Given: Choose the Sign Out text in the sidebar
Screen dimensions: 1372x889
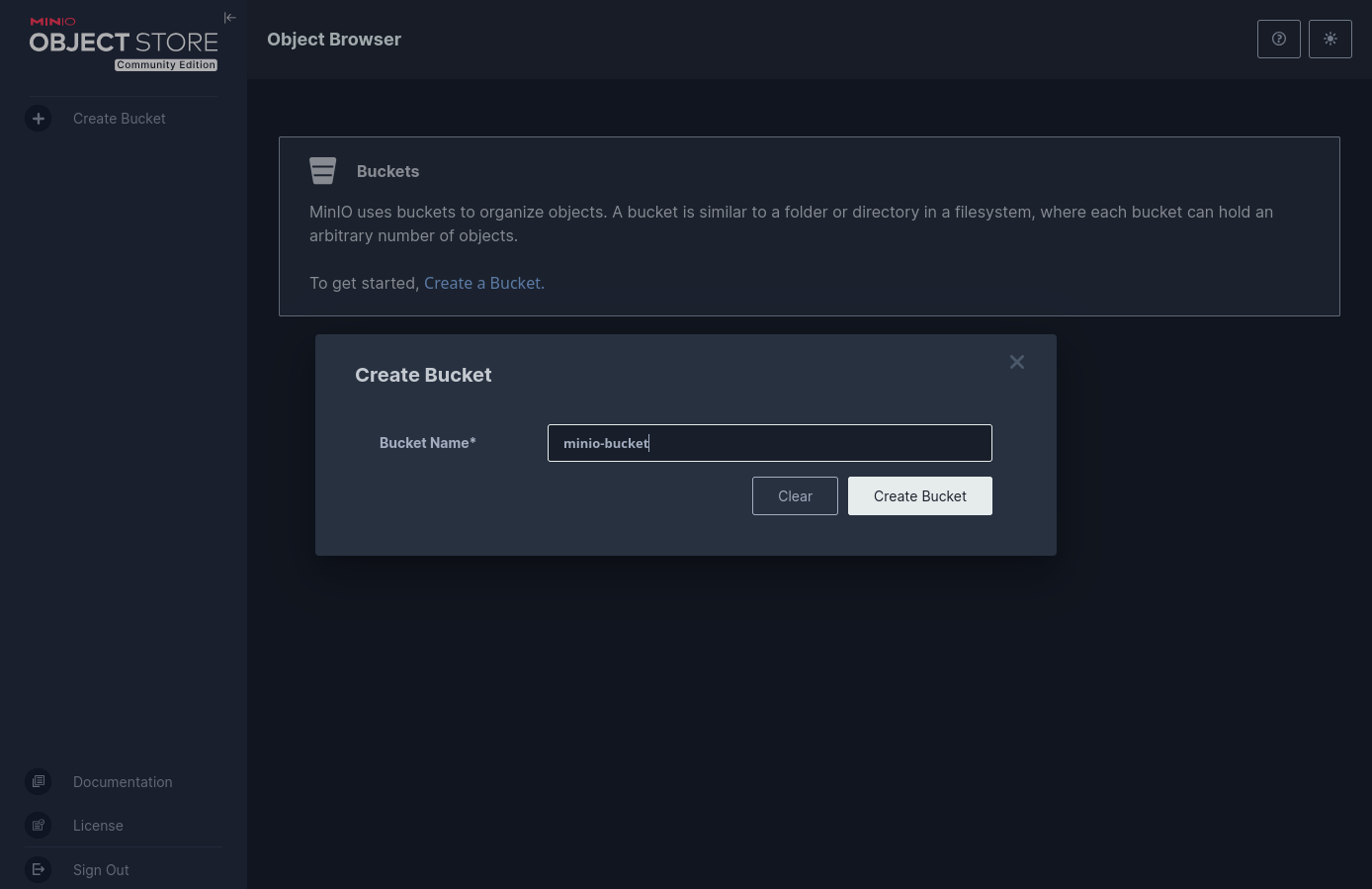Looking at the screenshot, I should 101,870.
